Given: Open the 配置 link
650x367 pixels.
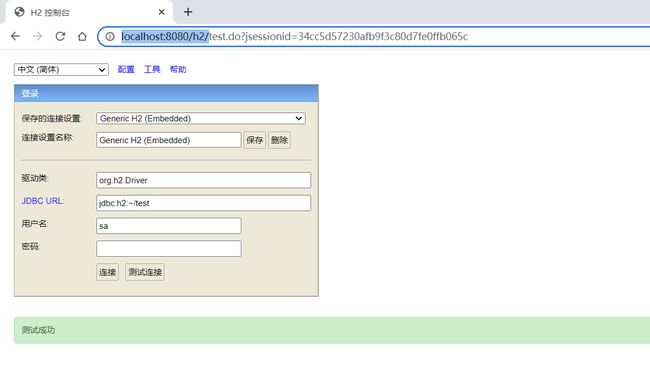Looking at the screenshot, I should [x=126, y=69].
